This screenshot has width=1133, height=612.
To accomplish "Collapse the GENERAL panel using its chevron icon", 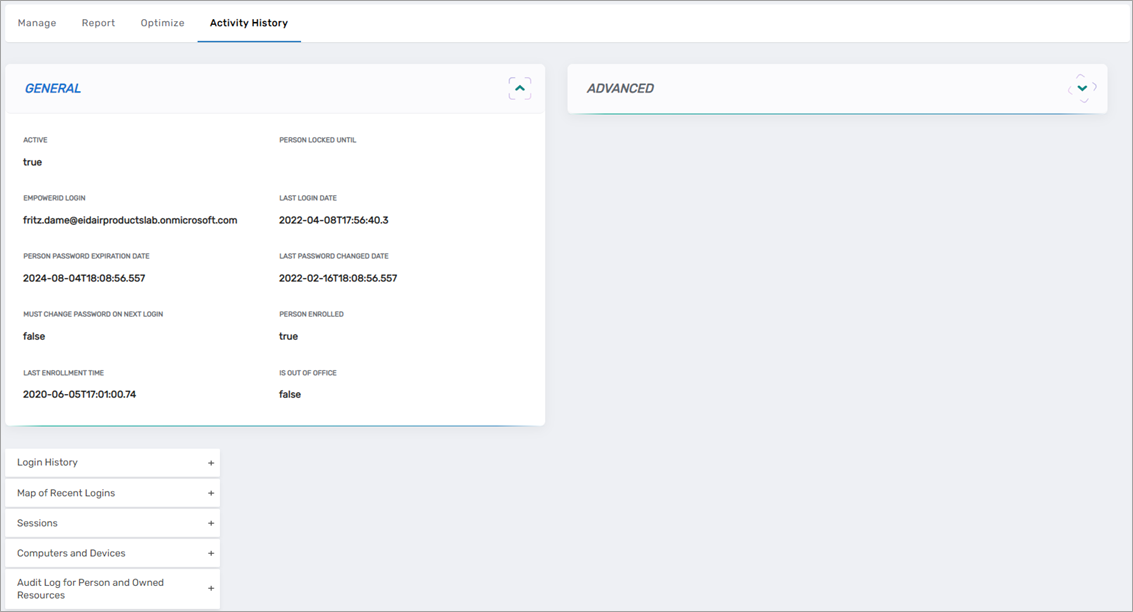I will click(x=519, y=88).
